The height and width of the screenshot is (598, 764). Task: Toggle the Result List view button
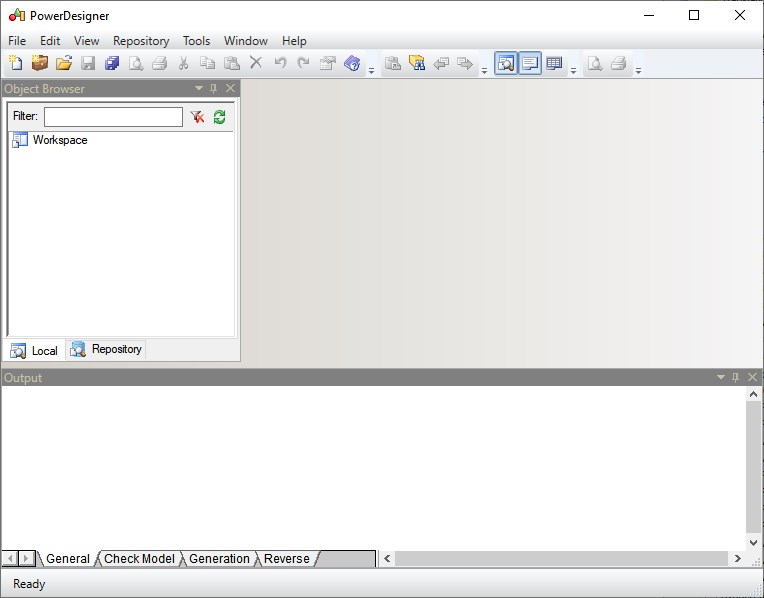click(x=554, y=63)
